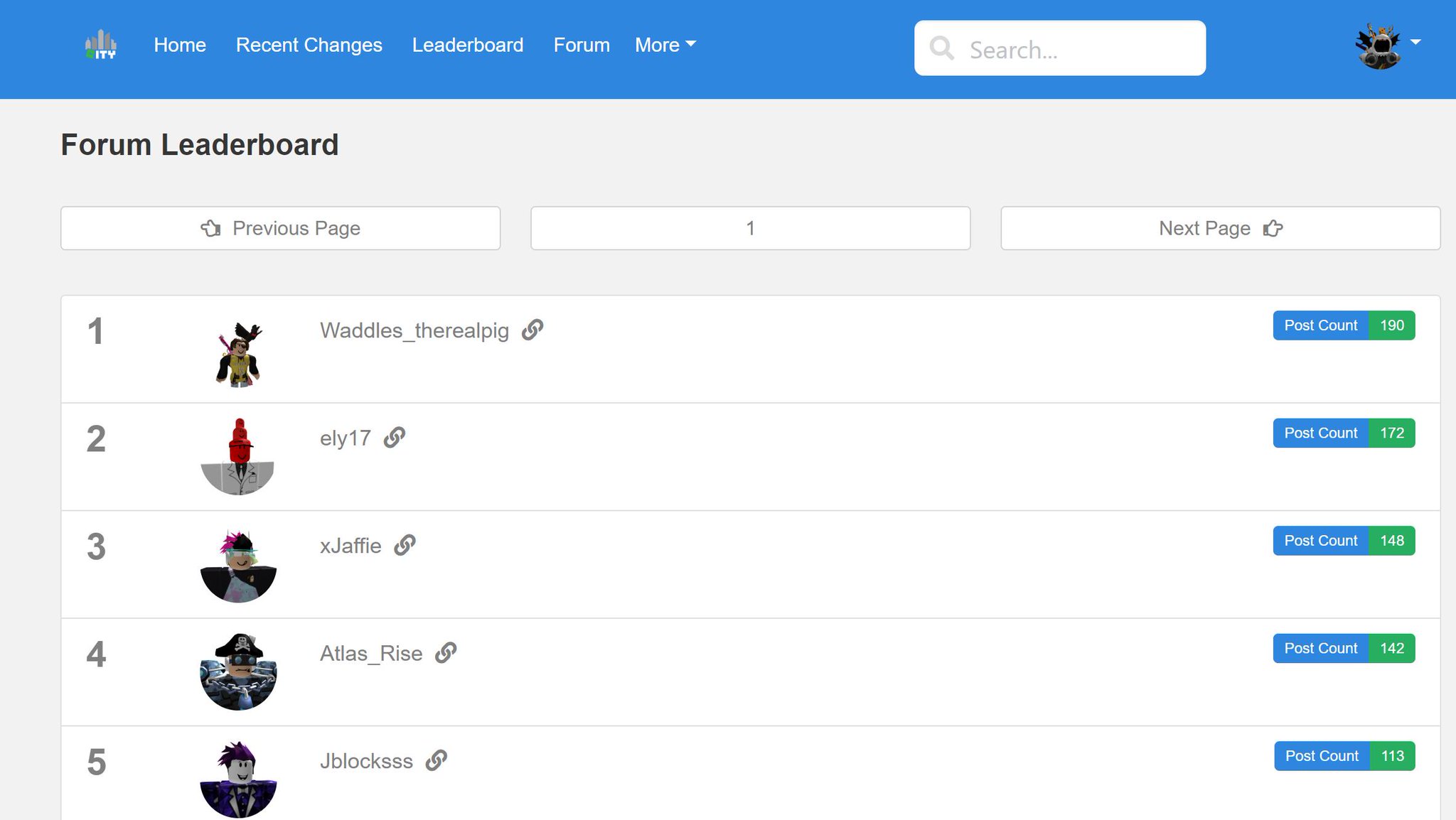Click link icon beside Atlas_Rise
This screenshot has width=1456, height=820.
click(446, 652)
